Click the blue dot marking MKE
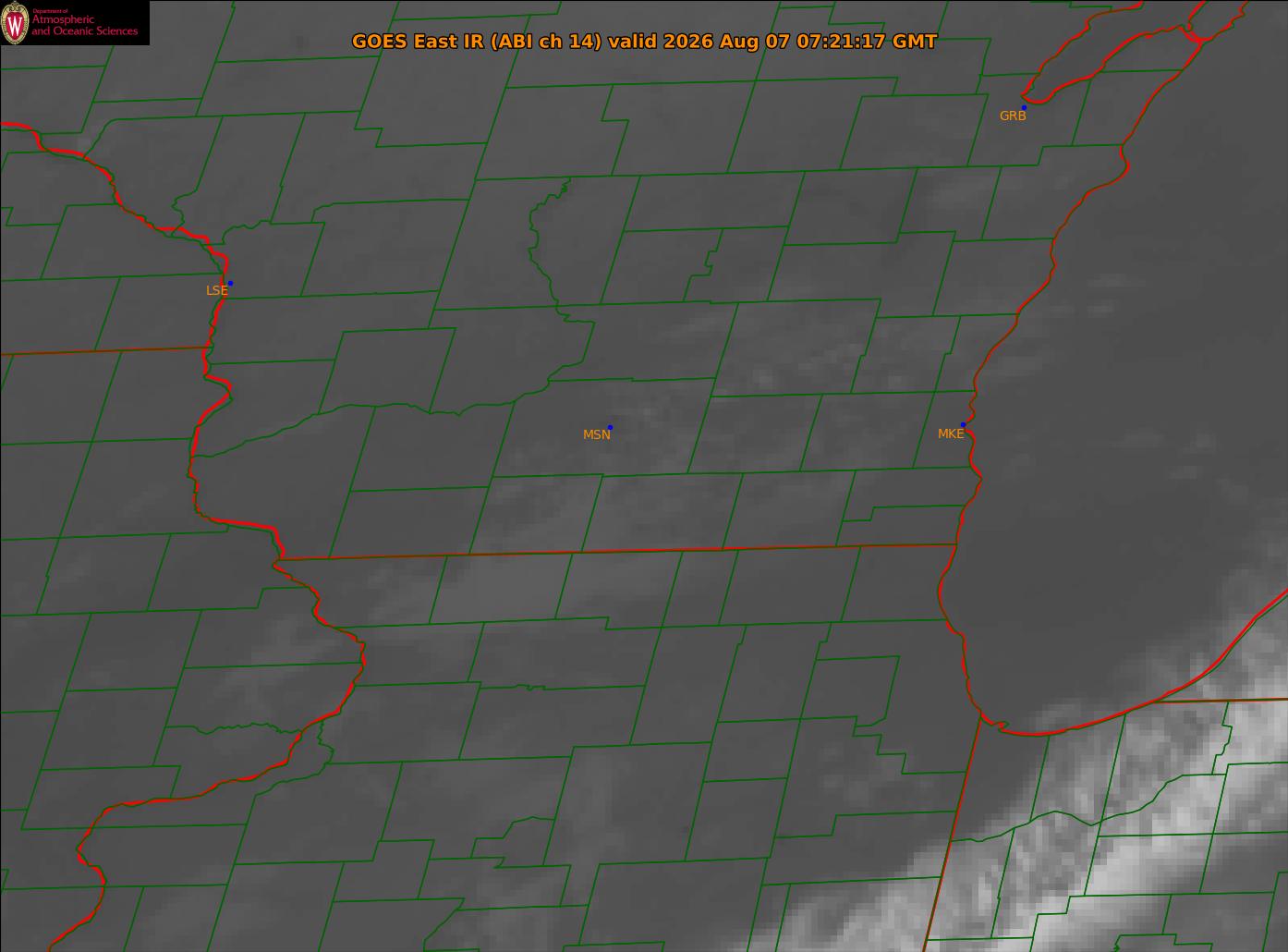Screen dimensions: 1288x952 [963, 425]
